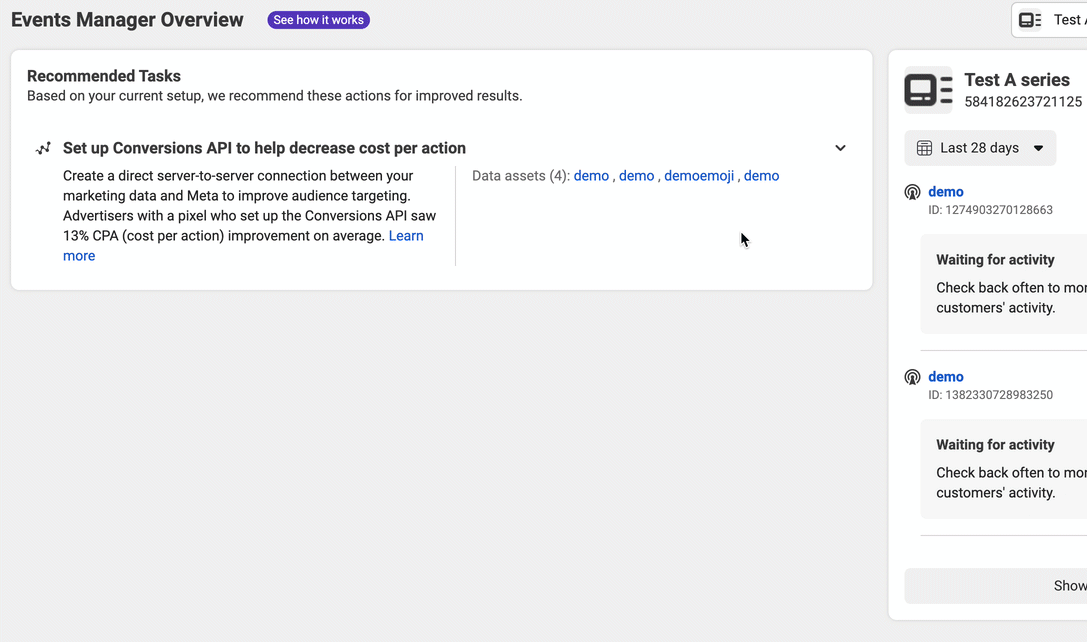Click the 'Show' button at panel bottom
1087x642 pixels.
[996, 586]
